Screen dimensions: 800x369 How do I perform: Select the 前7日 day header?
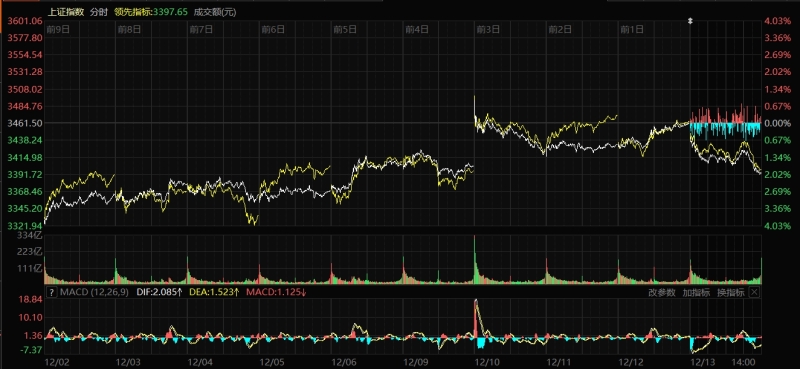(201, 30)
